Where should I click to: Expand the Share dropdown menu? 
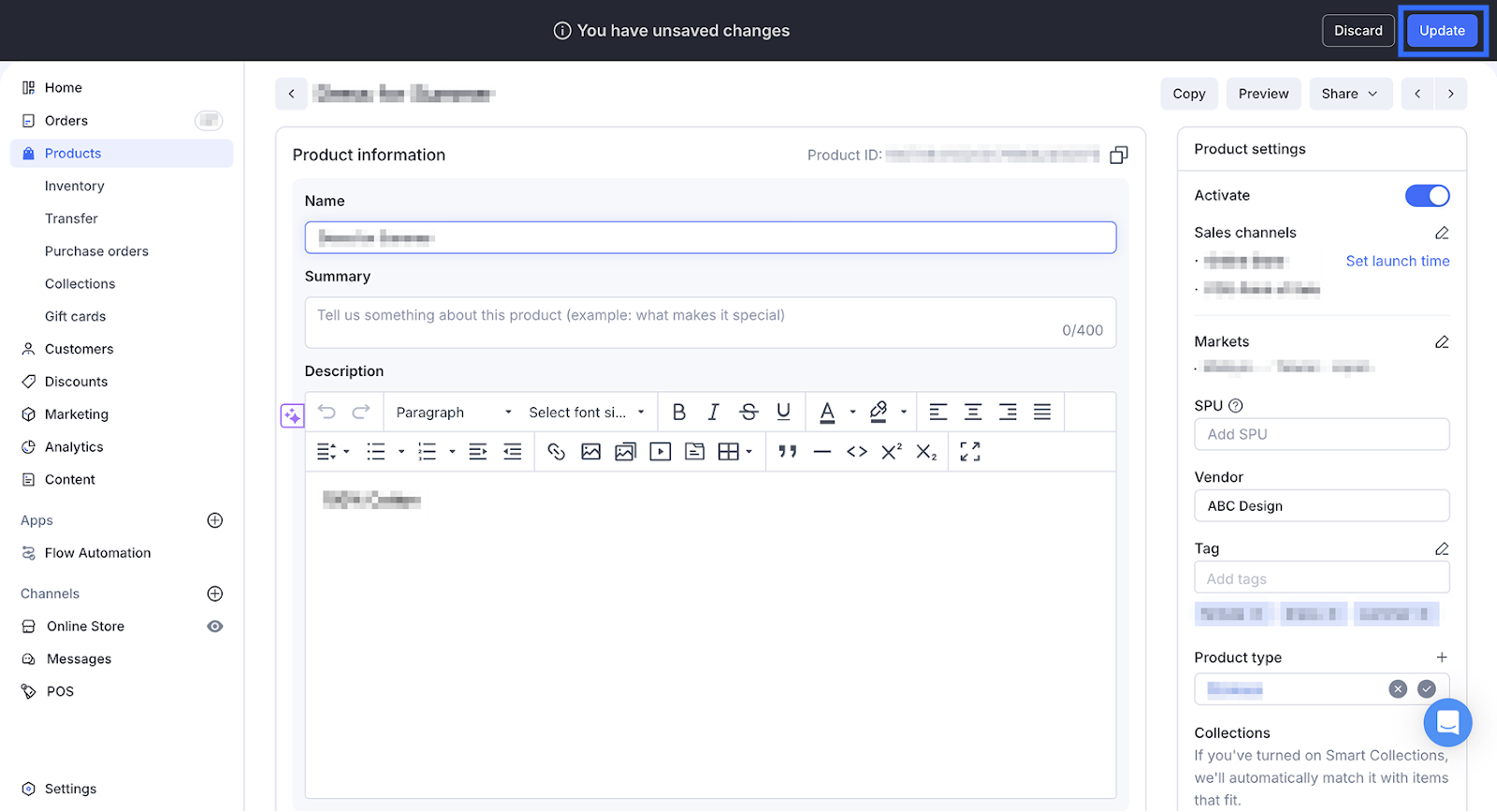(1349, 94)
